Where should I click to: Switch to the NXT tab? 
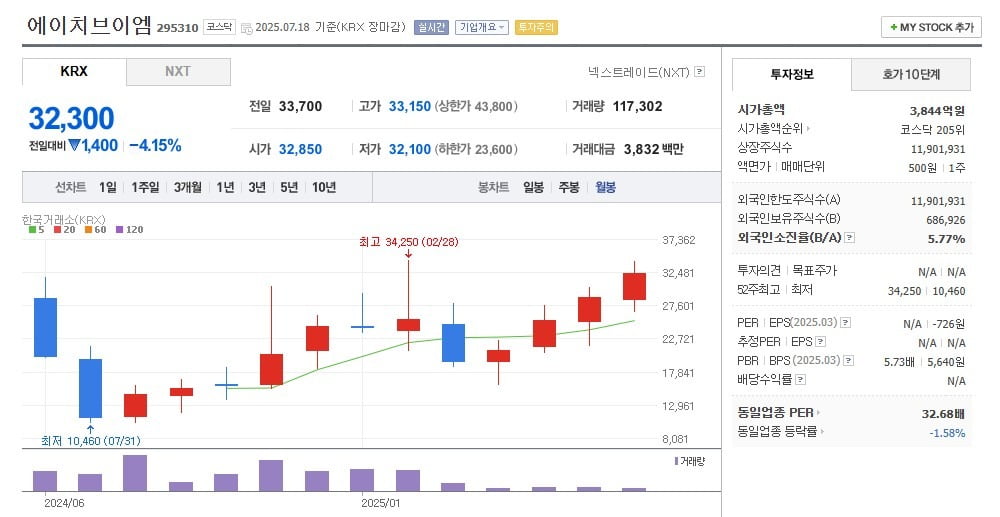(178, 72)
